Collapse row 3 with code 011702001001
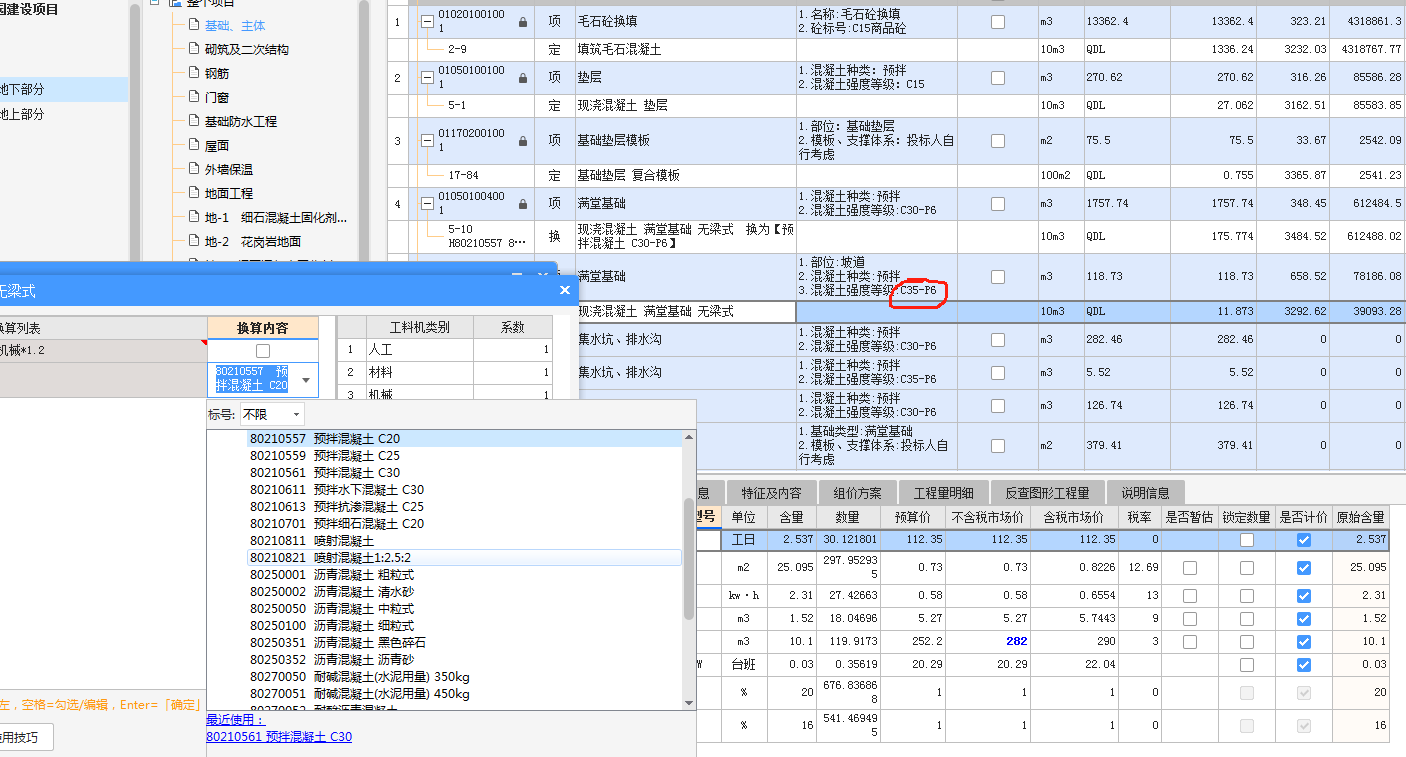 427,141
